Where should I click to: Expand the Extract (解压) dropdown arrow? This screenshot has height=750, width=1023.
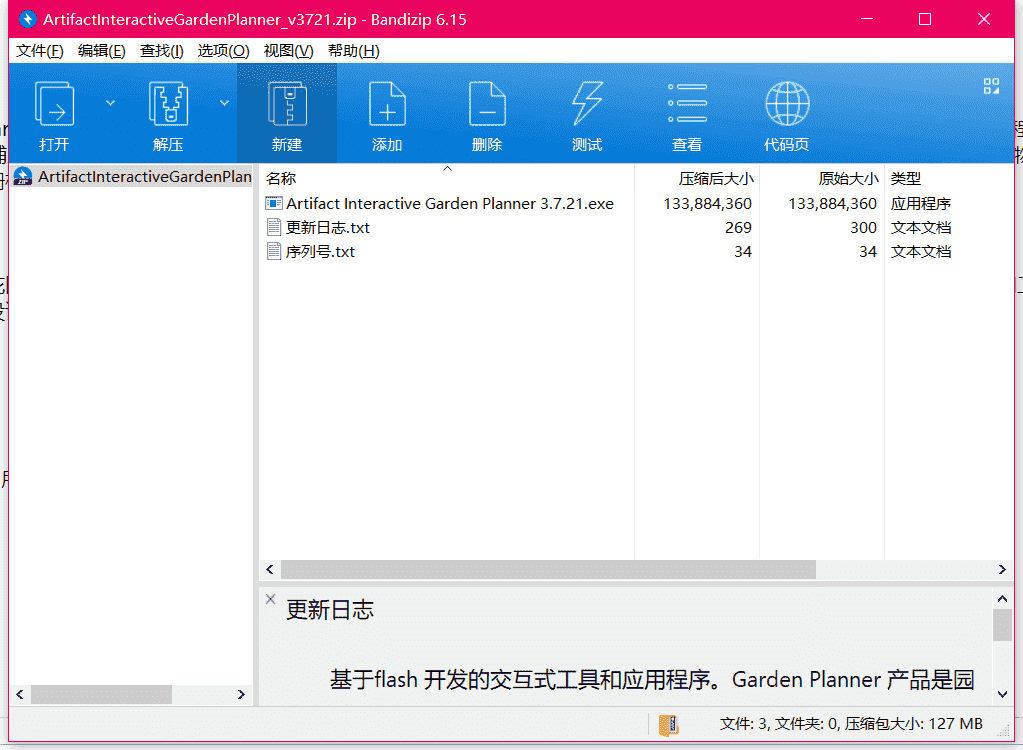coord(224,102)
